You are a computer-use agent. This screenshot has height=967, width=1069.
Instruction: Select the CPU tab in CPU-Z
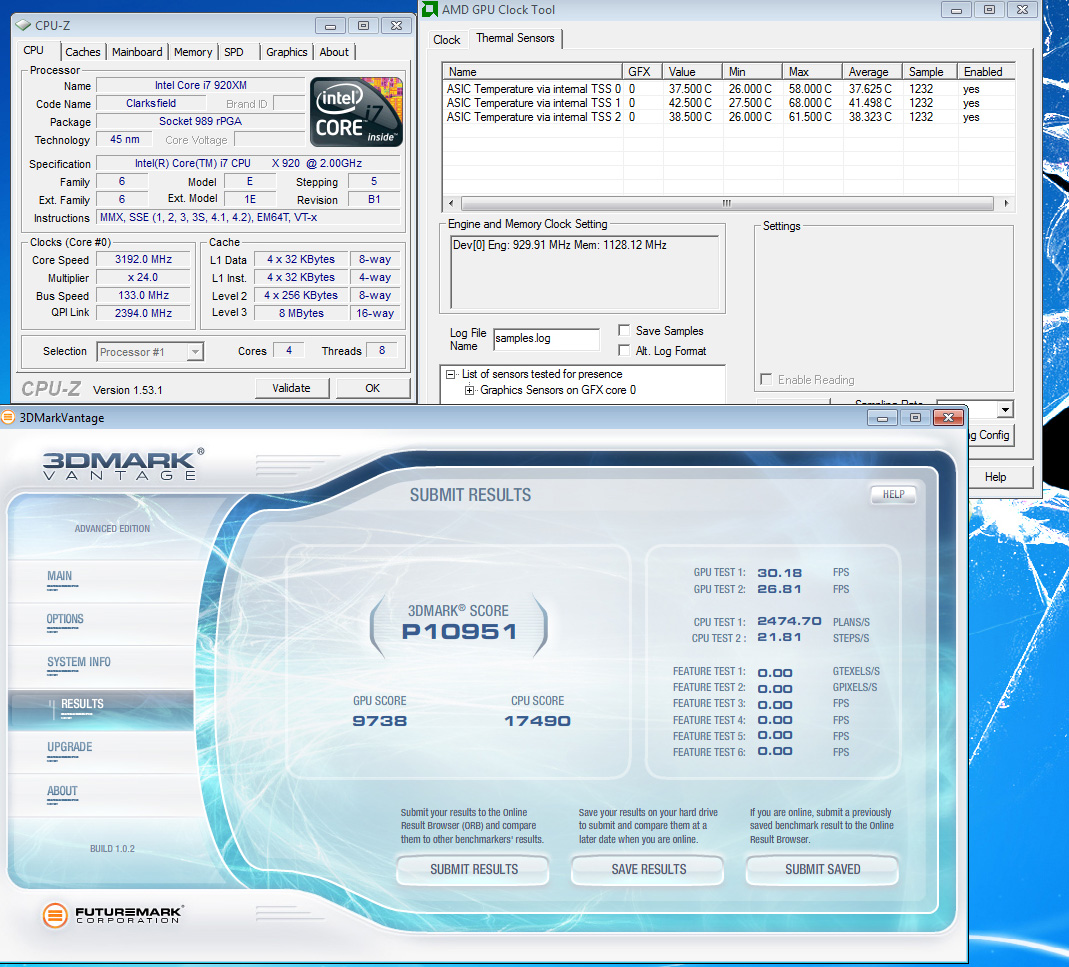pos(33,50)
